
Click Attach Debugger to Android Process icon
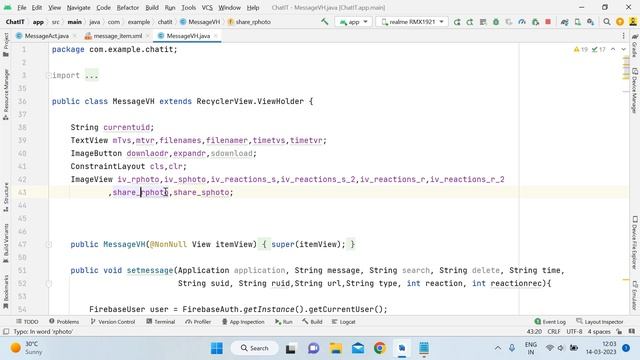pyautogui.click(x=535, y=22)
